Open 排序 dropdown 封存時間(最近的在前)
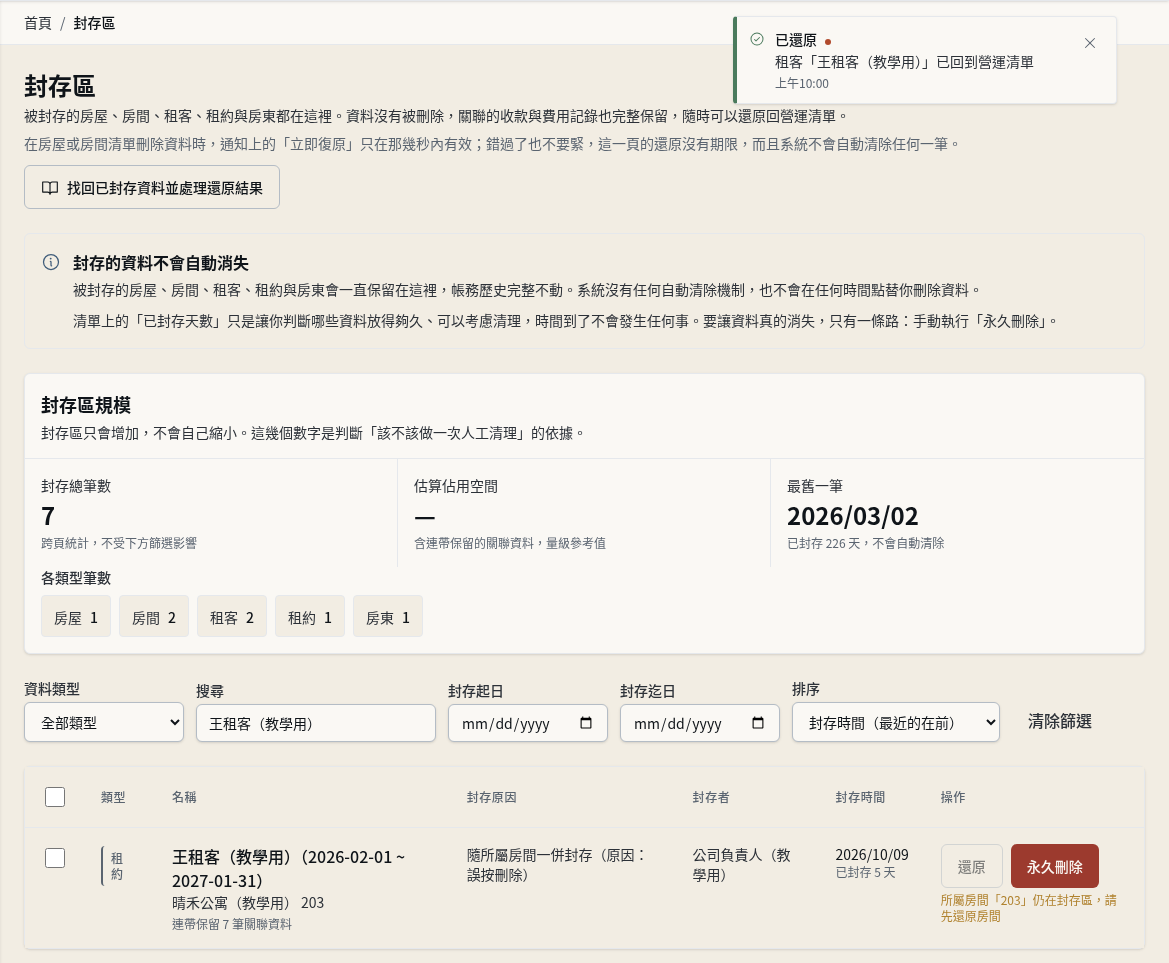Image resolution: width=1169 pixels, height=963 pixels. pyautogui.click(x=895, y=722)
